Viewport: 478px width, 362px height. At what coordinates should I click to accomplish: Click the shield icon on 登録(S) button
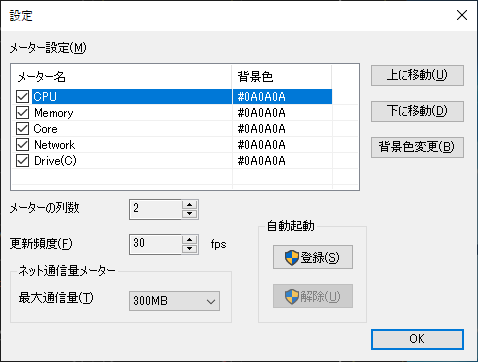pos(292,258)
